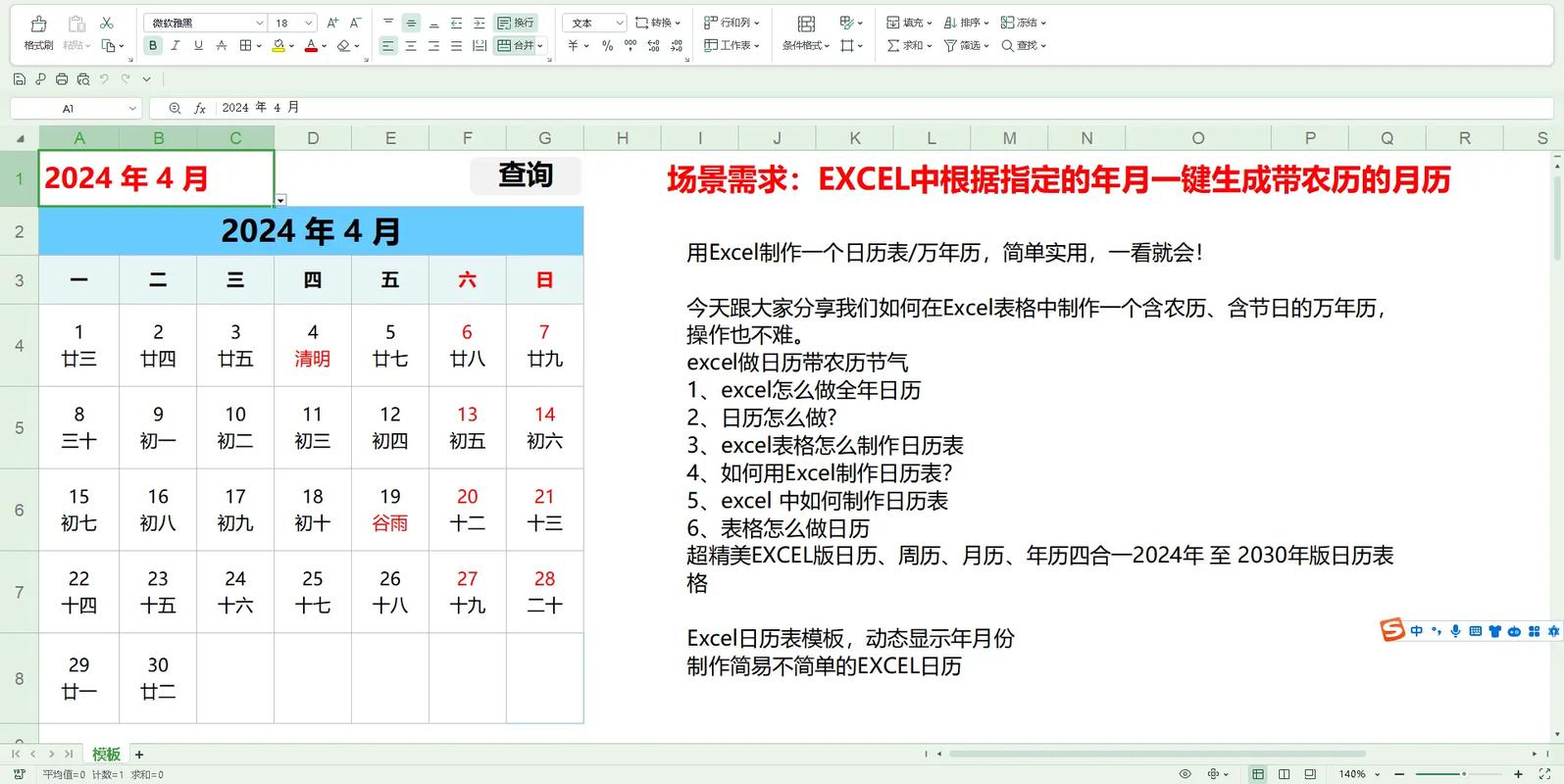Toggle Top vertical alignment

(388, 23)
